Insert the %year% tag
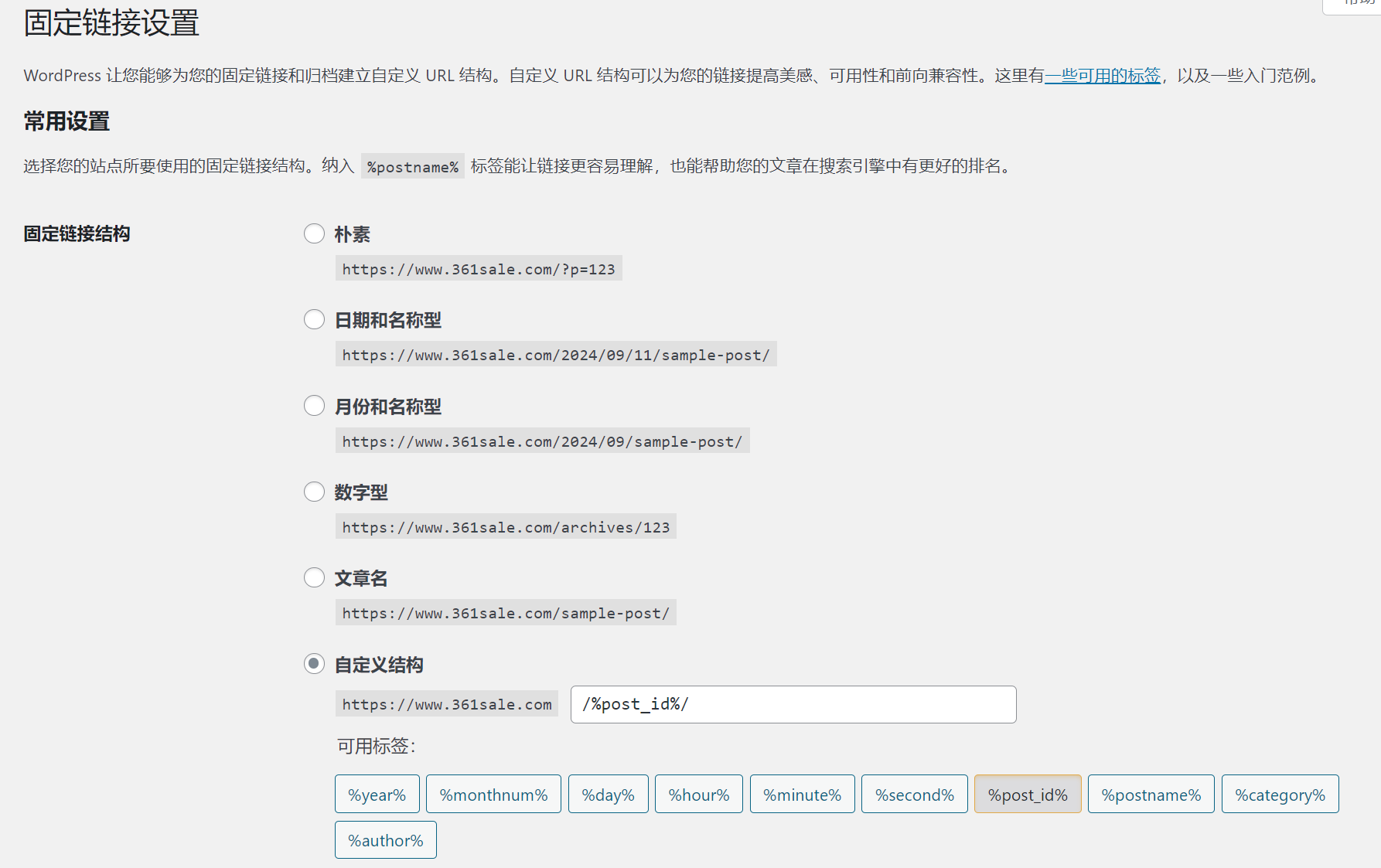Screen dimensions: 1381x868 click(x=377, y=794)
